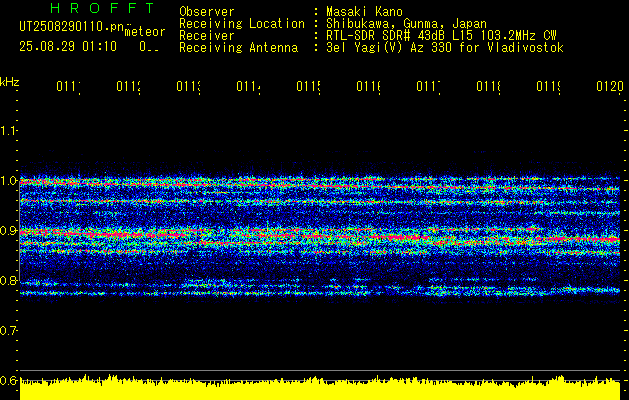Click the yellow signal level graph at bottom
Screen dimensions: 629x400
320,388
